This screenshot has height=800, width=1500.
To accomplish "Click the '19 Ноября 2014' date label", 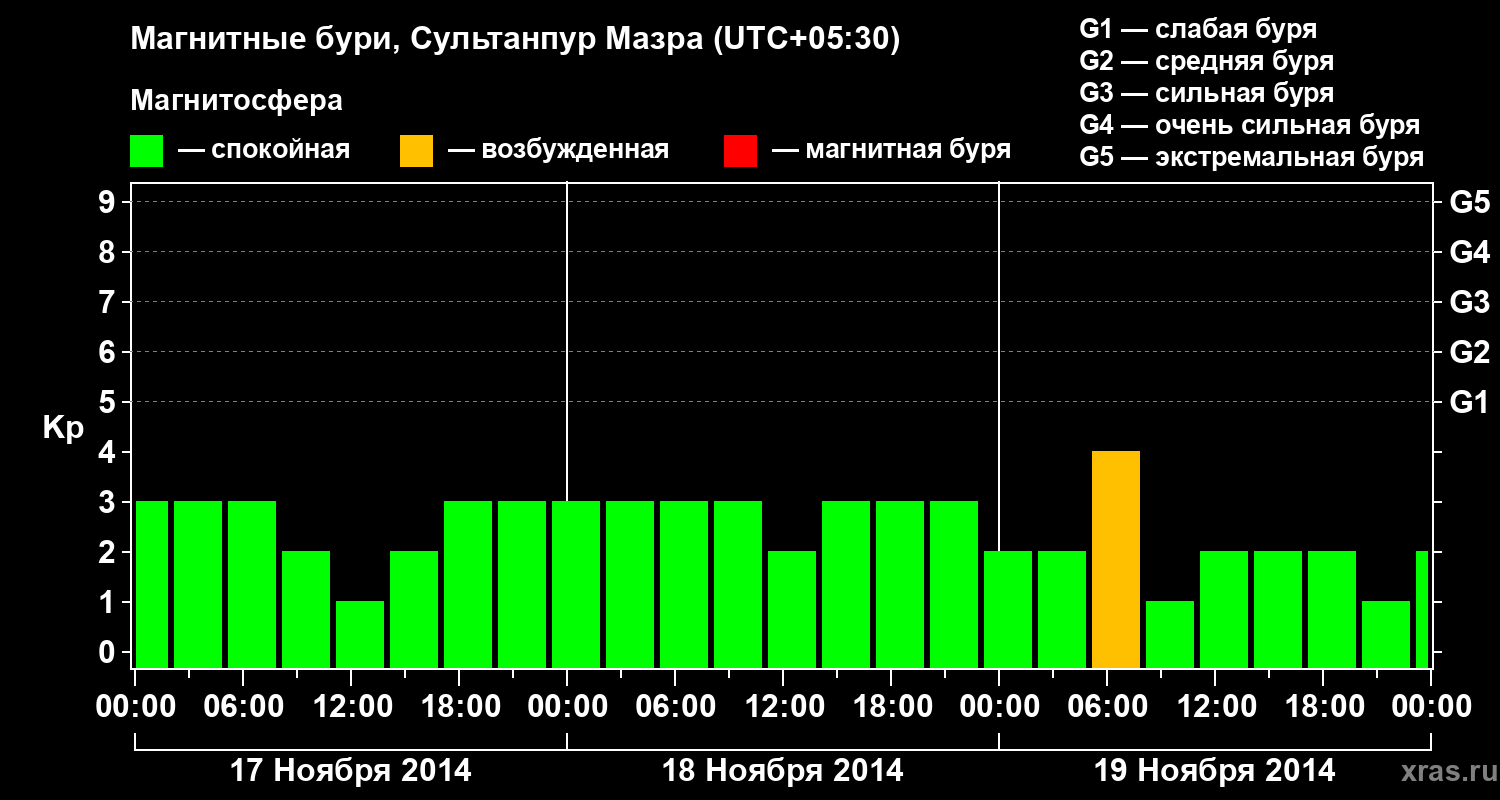I will click(1215, 770).
